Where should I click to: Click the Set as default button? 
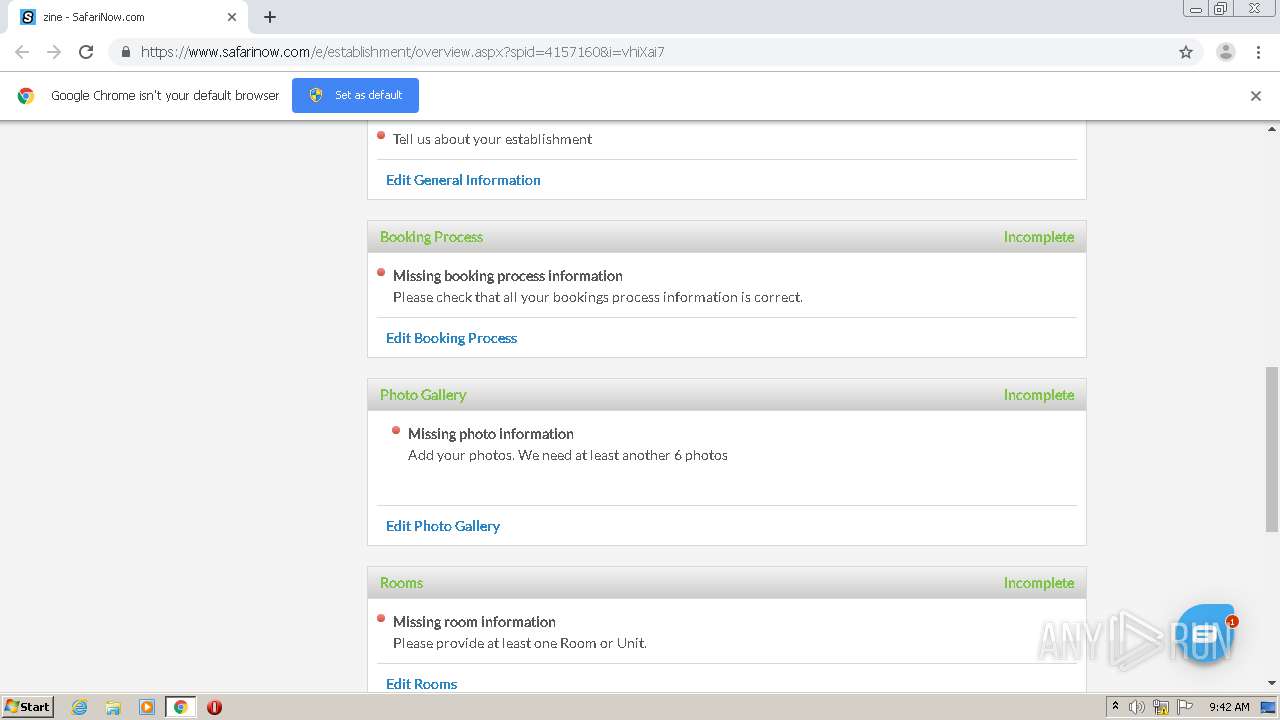[x=355, y=95]
